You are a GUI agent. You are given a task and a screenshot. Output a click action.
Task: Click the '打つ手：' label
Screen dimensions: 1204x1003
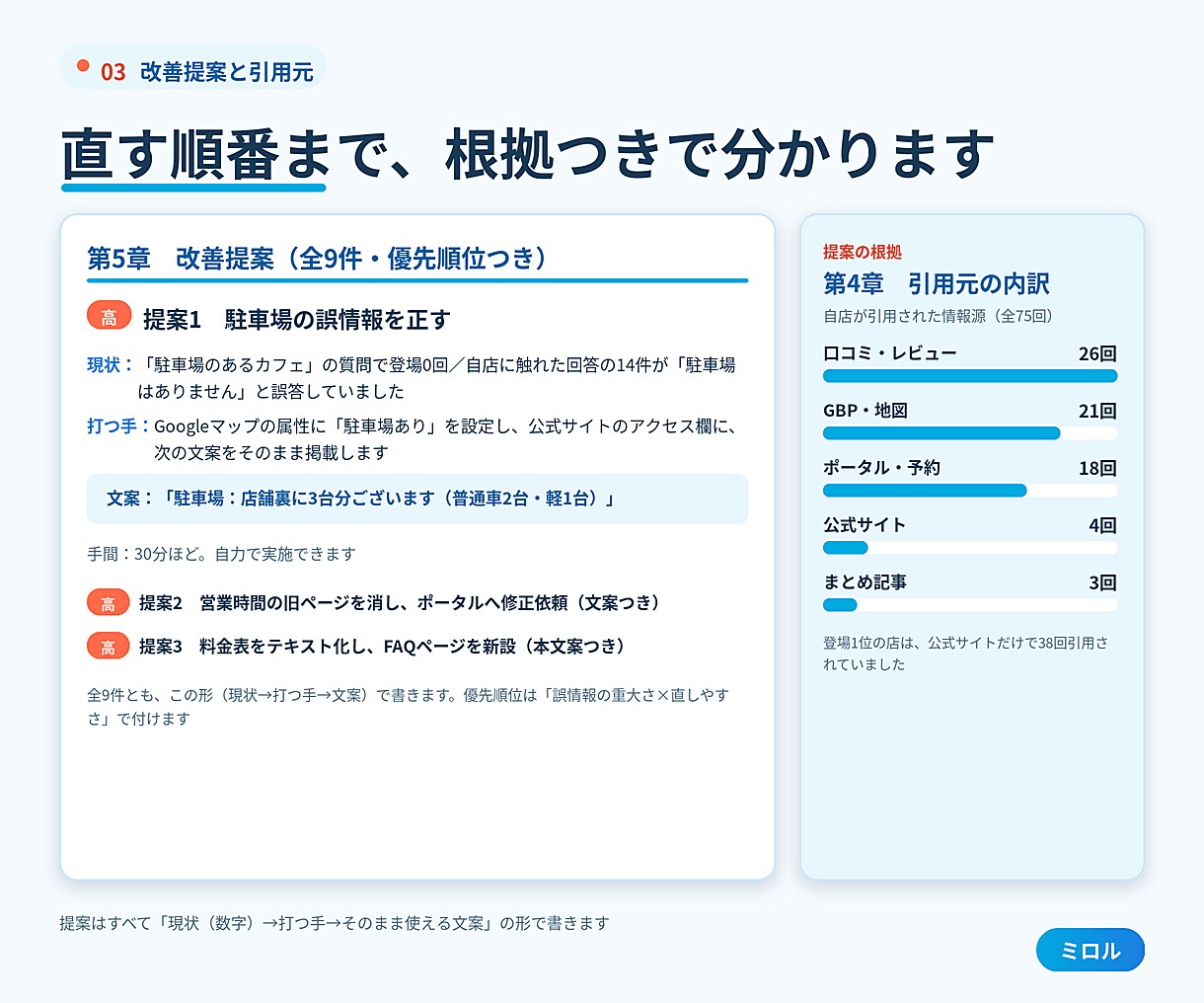118,426
